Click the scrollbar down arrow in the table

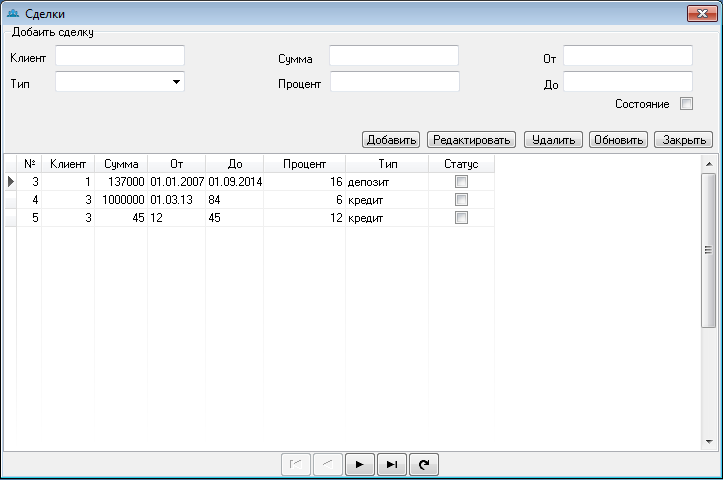(709, 442)
